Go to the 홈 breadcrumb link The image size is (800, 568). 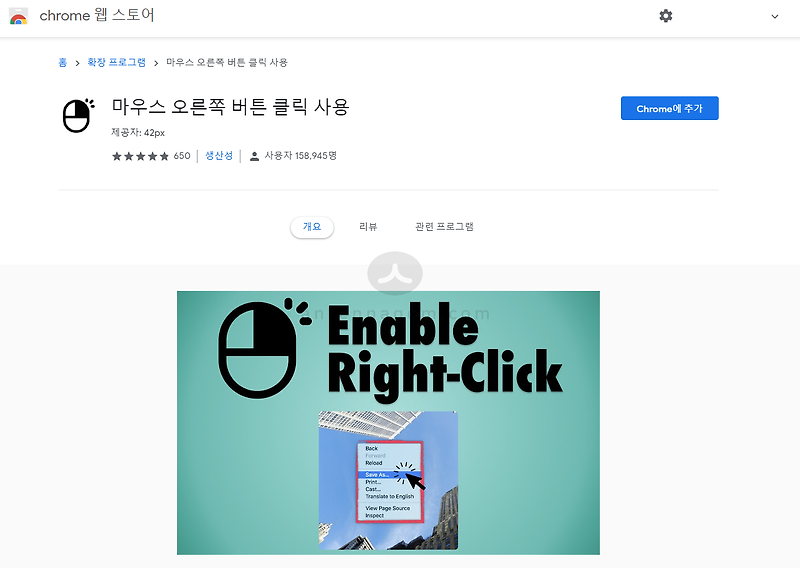[62, 62]
